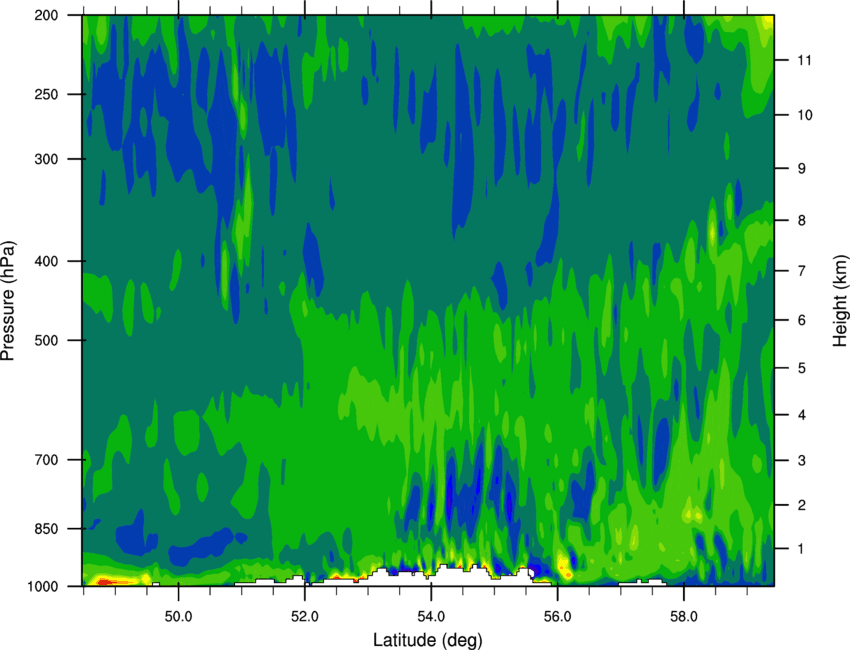Pick the 11 km height label

tap(804, 60)
